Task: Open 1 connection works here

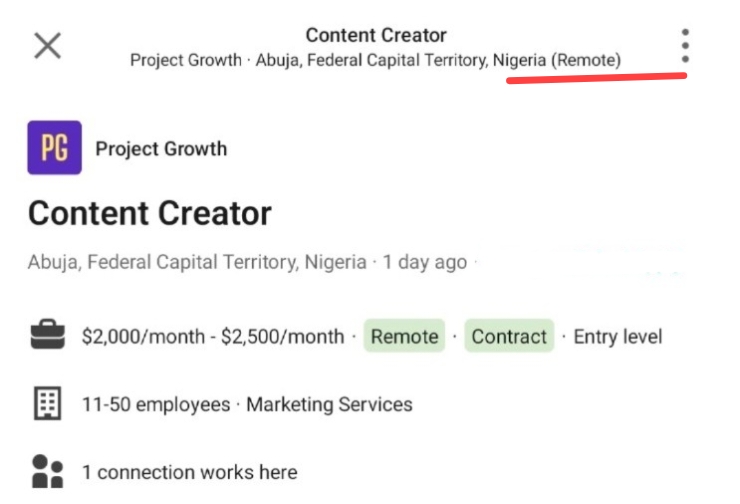Action: (190, 472)
